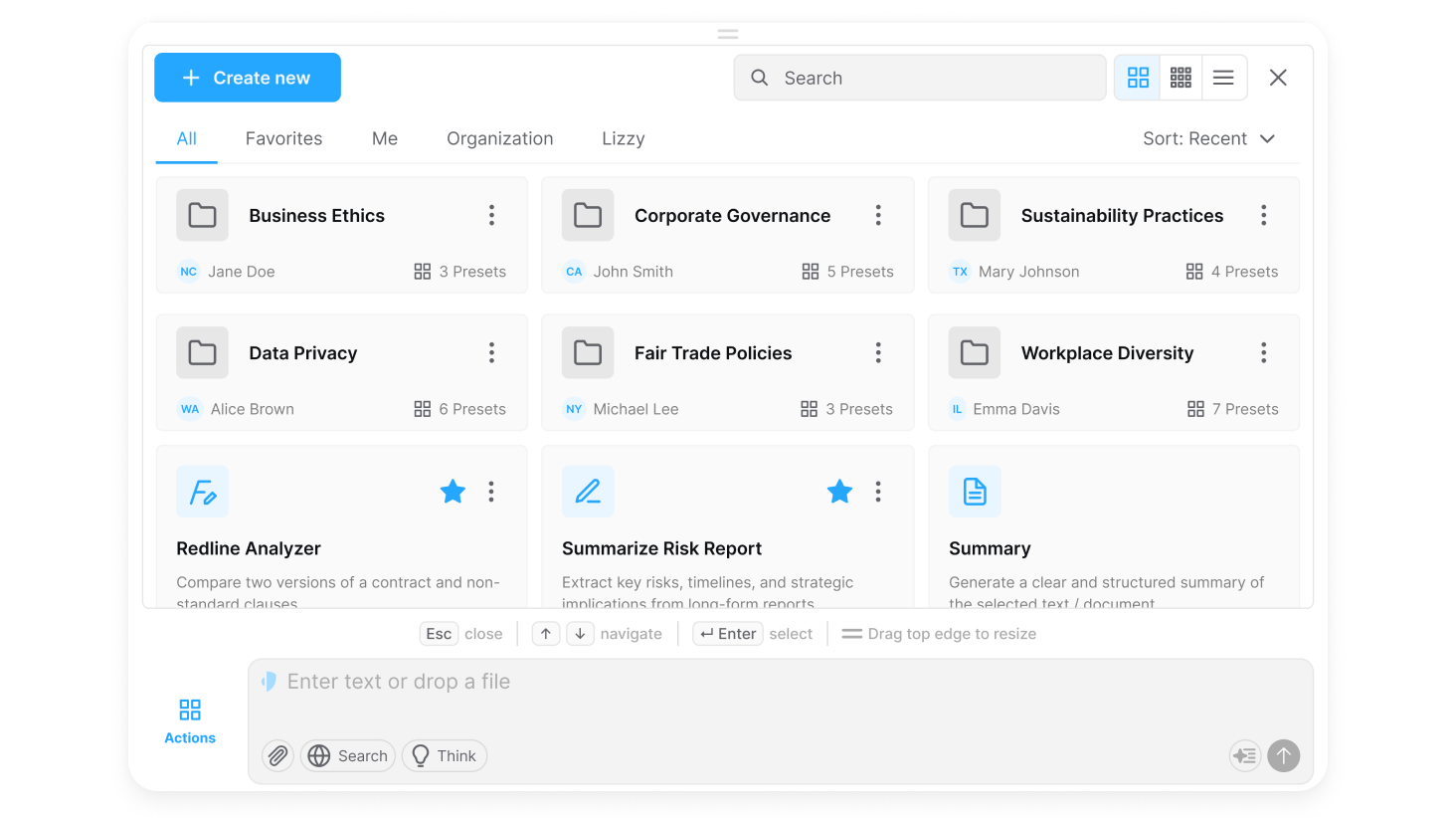Image resolution: width=1456 pixels, height=818 pixels.
Task: Select the All tab
Action: pos(187,138)
